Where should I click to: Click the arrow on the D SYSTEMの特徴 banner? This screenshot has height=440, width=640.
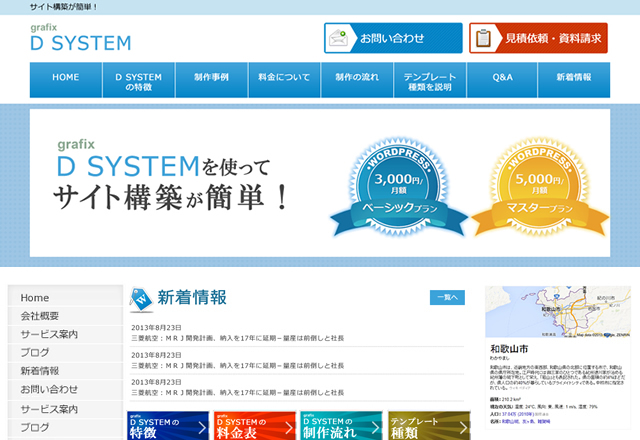point(202,427)
